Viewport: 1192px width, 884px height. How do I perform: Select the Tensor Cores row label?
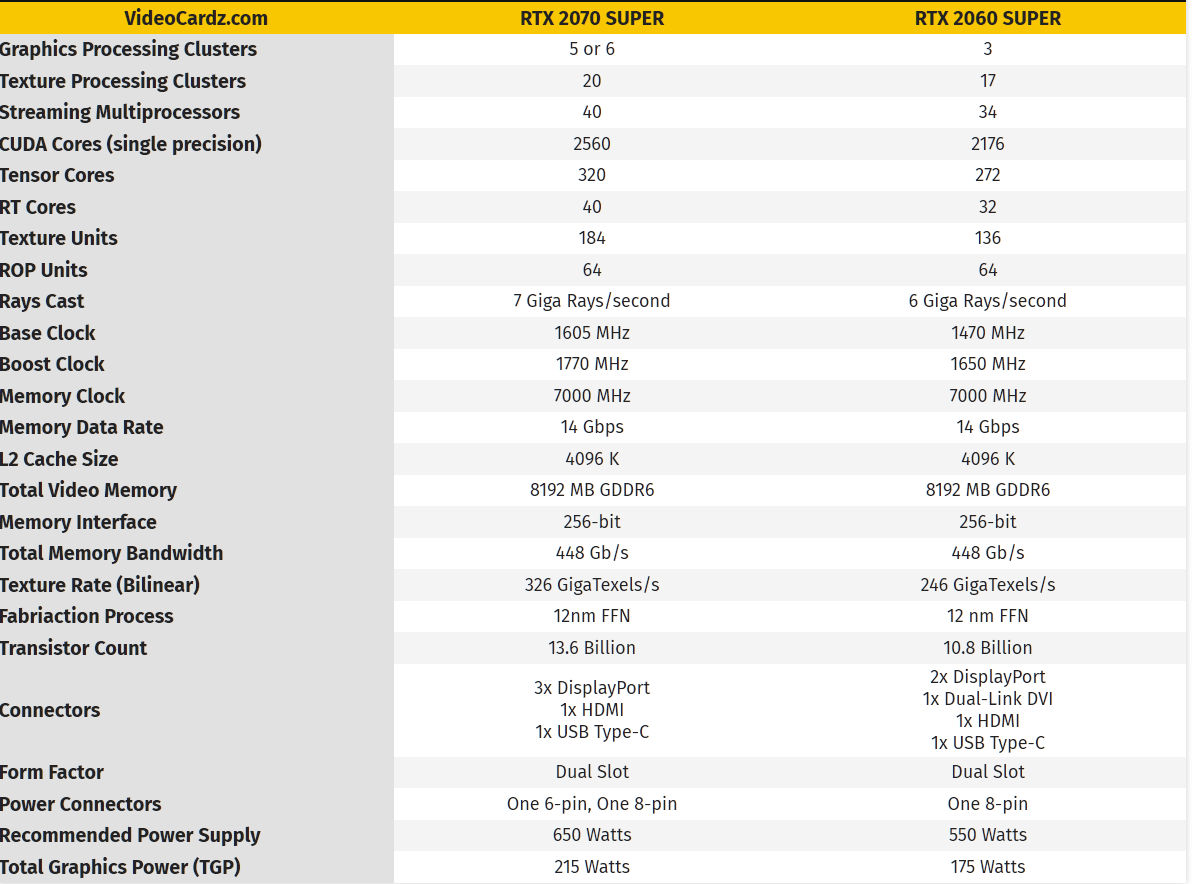pos(57,176)
